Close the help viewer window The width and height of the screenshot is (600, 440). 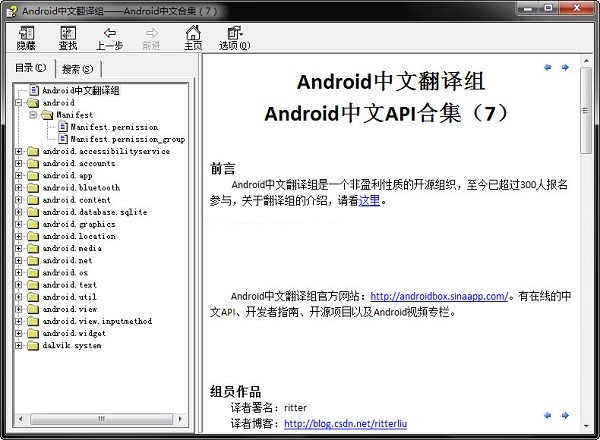pos(577,8)
